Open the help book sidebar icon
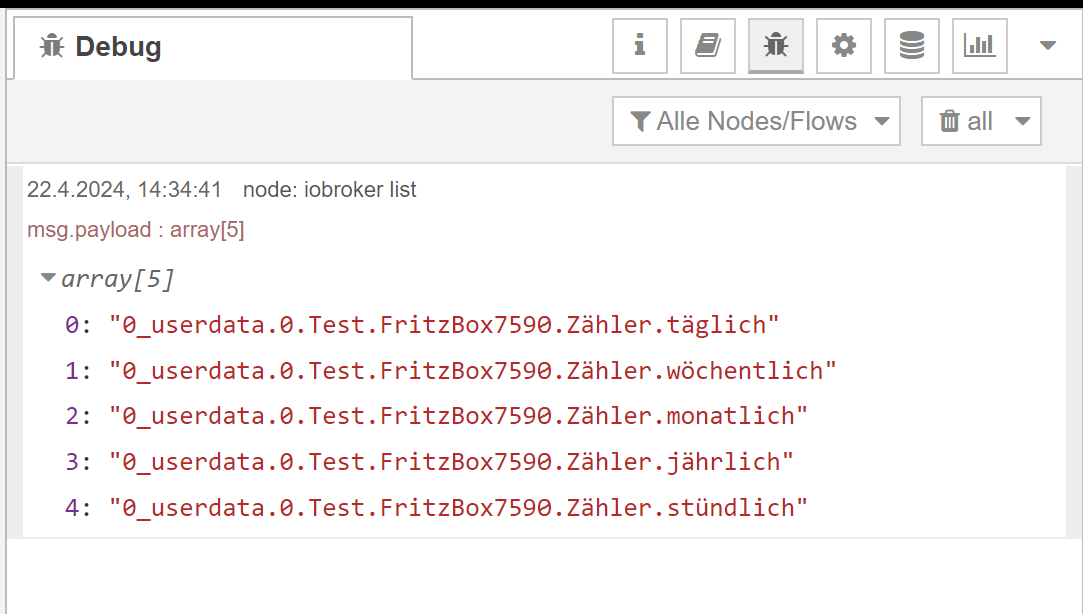The height and width of the screenshot is (614, 1084). coord(708,46)
